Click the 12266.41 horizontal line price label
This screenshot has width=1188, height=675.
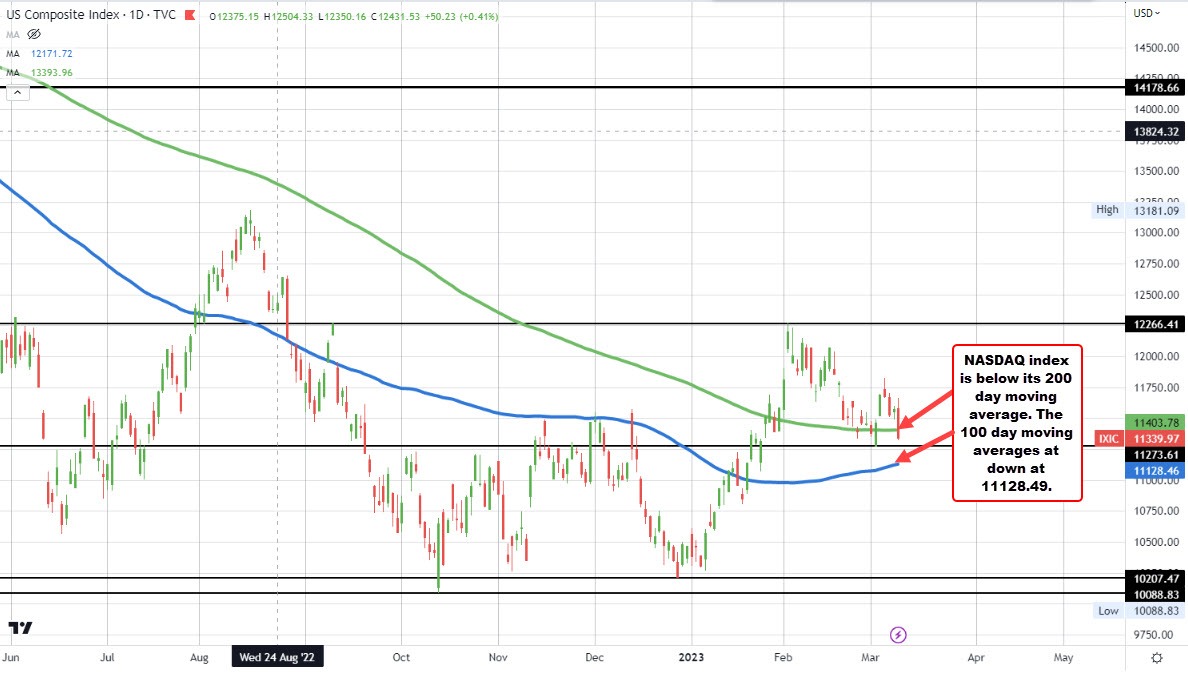[1156, 324]
